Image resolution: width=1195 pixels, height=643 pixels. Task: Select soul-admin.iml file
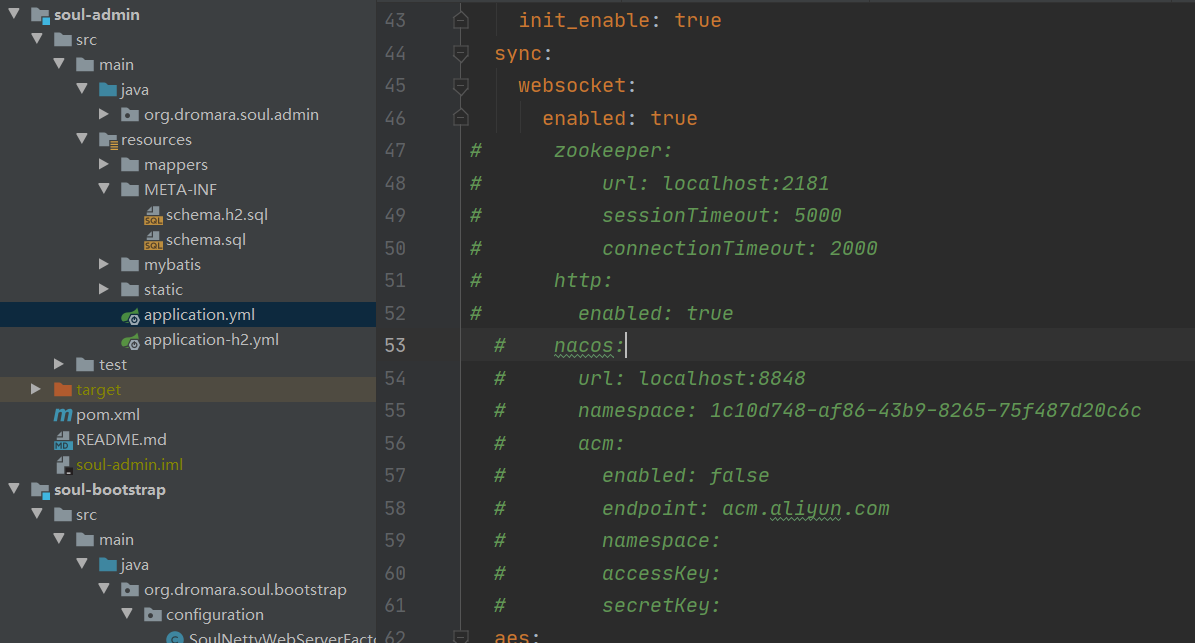tap(129, 465)
